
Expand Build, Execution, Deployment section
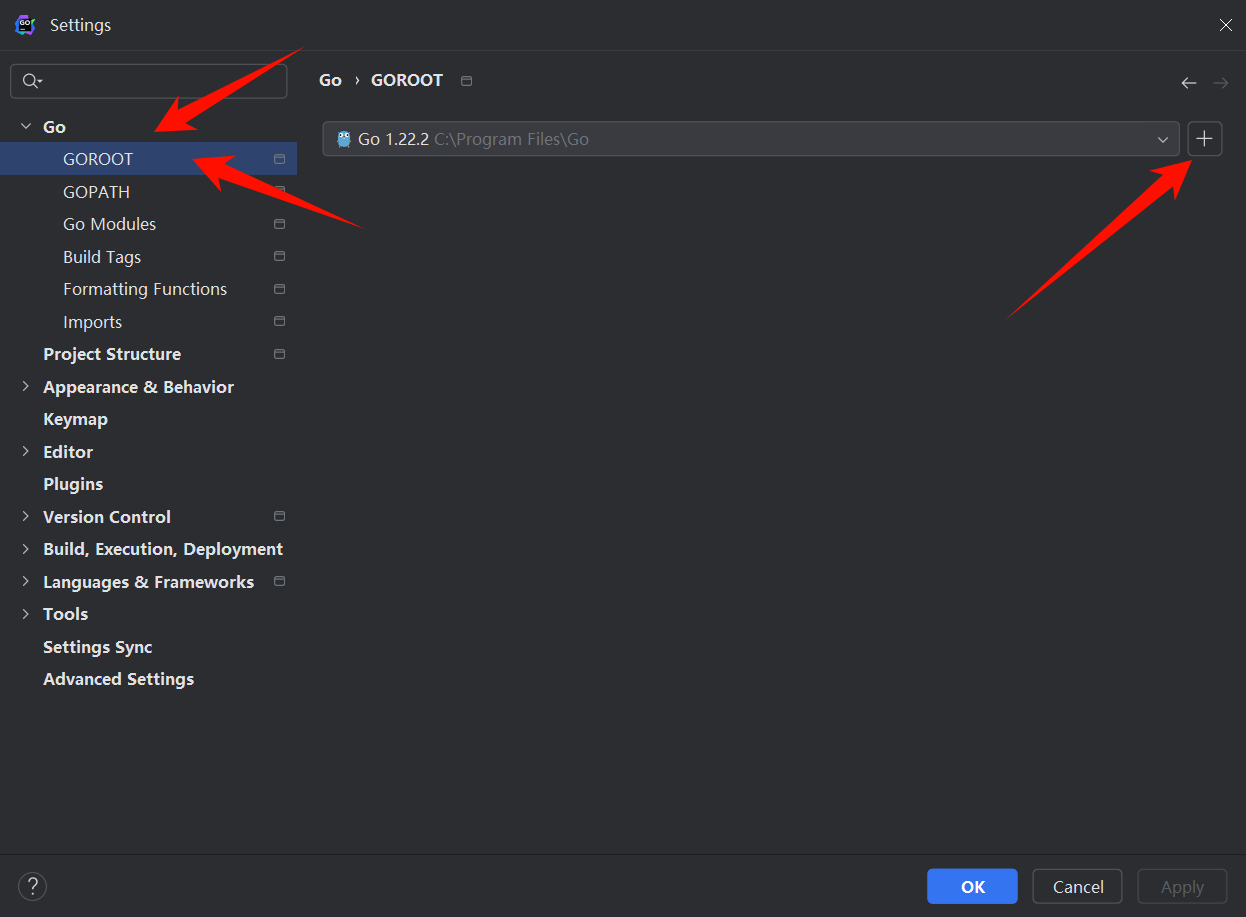26,549
